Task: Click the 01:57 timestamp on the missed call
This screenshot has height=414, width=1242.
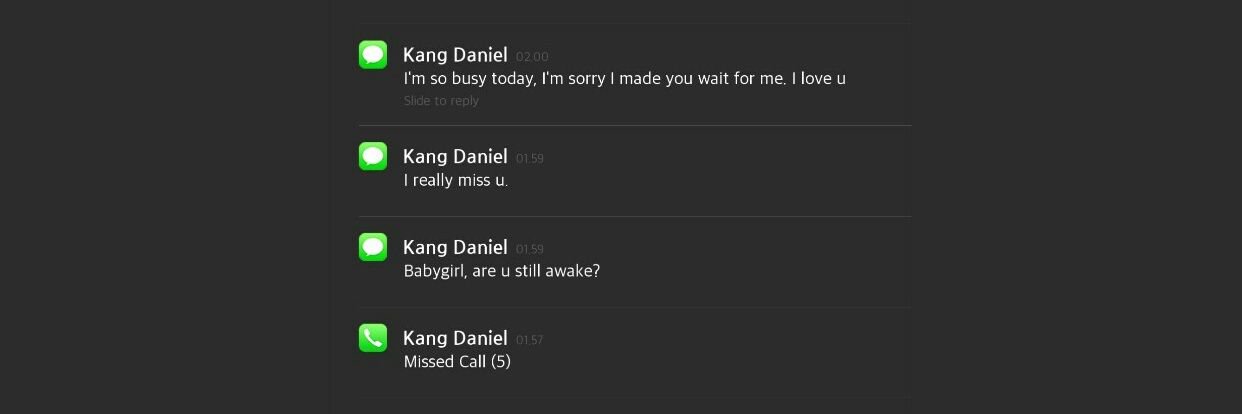Action: (530, 340)
